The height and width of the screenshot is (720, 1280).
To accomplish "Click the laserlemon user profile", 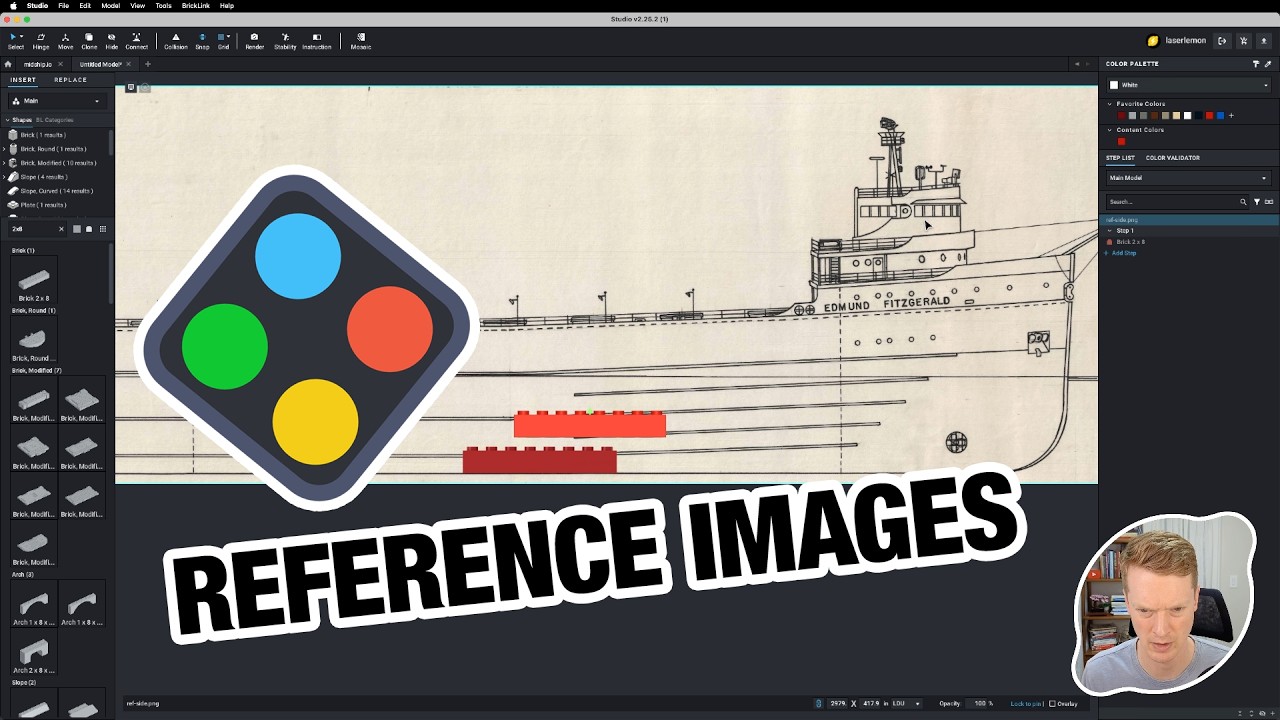I will (x=1177, y=41).
